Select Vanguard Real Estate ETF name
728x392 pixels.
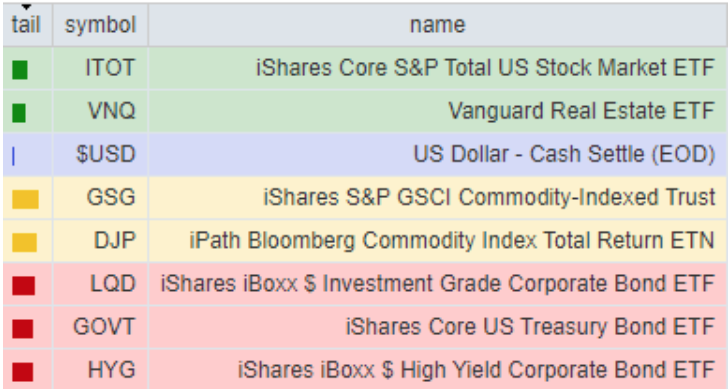pyautogui.click(x=581, y=111)
